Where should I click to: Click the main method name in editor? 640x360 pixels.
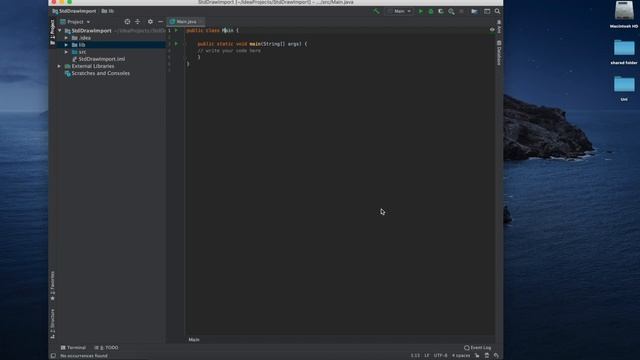tap(255, 44)
